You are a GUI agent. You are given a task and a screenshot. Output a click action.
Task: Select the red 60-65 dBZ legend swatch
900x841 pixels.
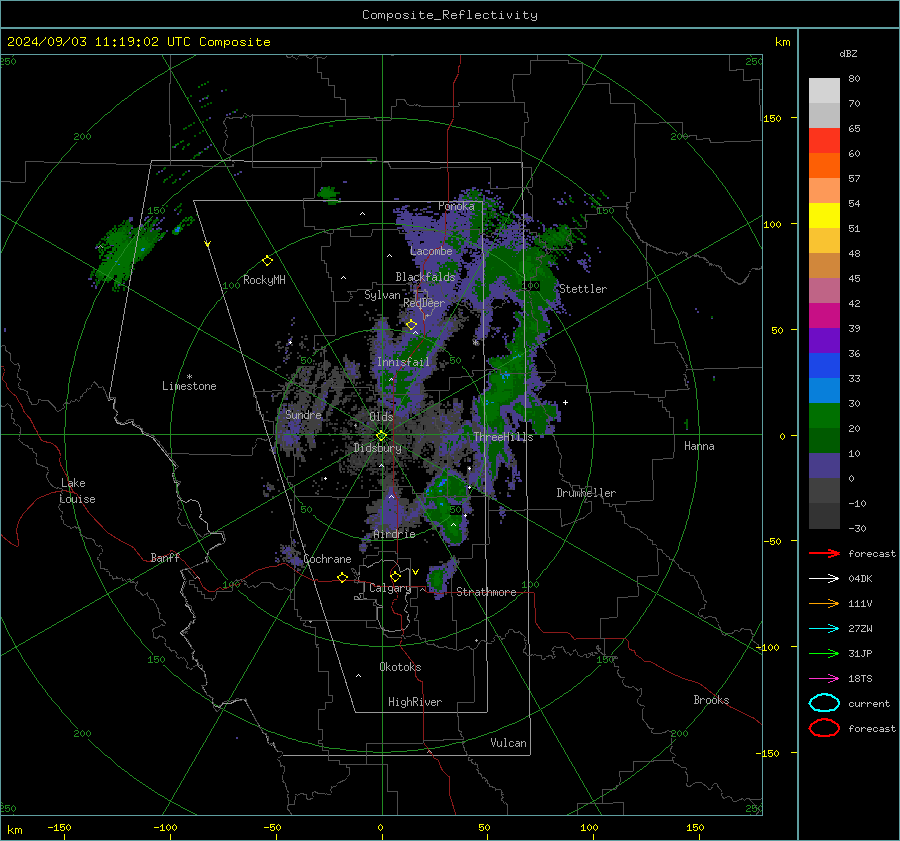coord(824,141)
